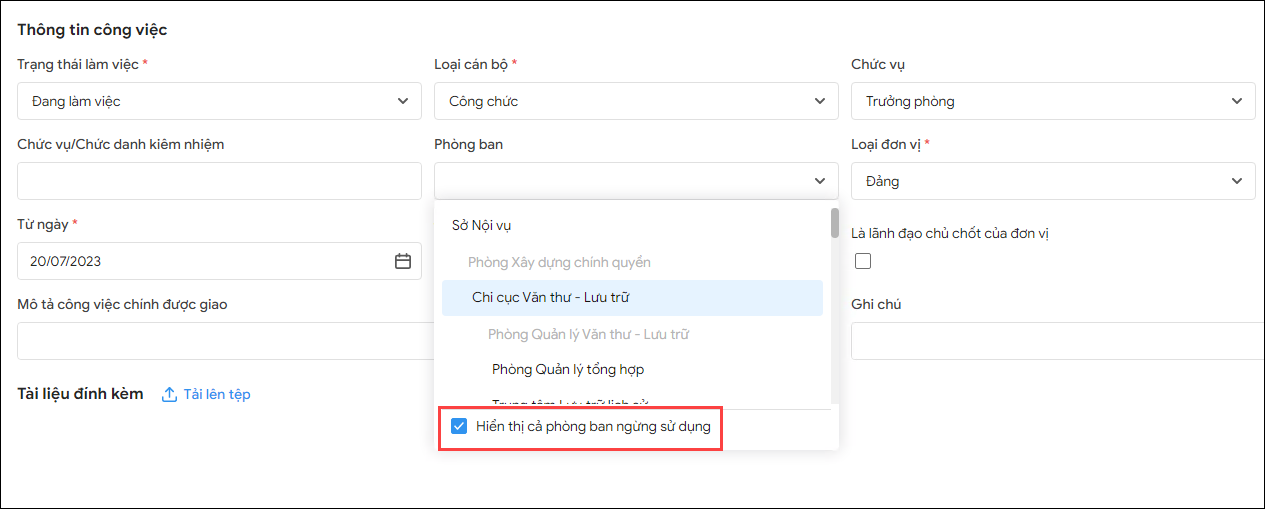Viewport: 1265px width, 509px height.
Task: Uncheck Hiển thị cả phòng ban ngừng sử dụng
Action: pyautogui.click(x=459, y=427)
